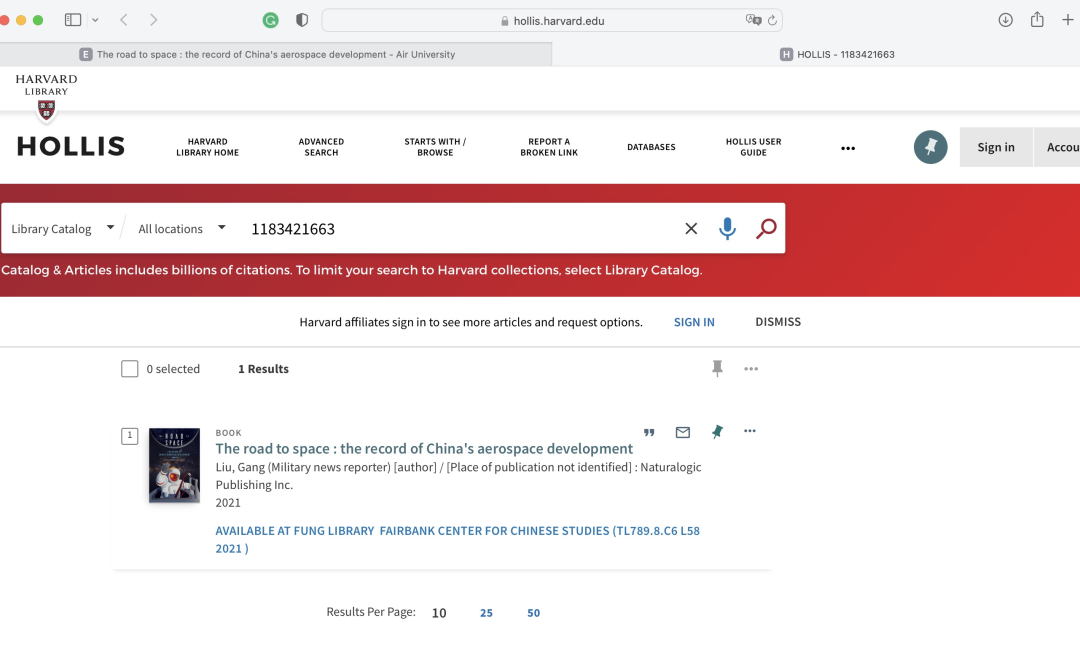This screenshot has height=650, width=1080.
Task: Go back with the left arrow
Action: tap(124, 20)
